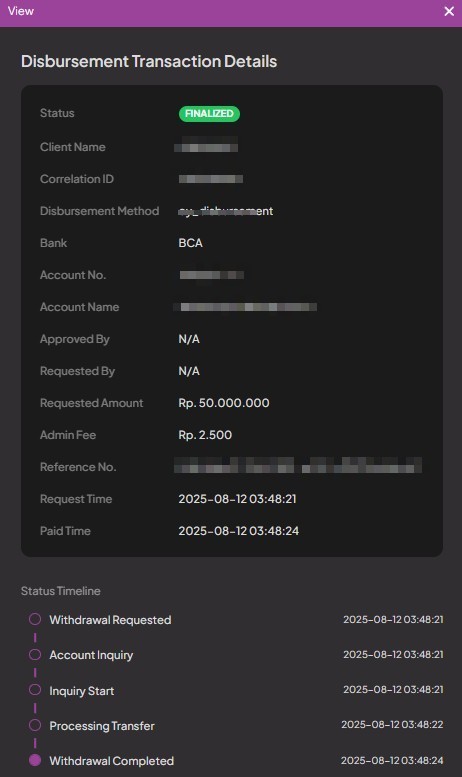Click the blurred Reference No. value
The height and width of the screenshot is (777, 462).
coord(298,466)
